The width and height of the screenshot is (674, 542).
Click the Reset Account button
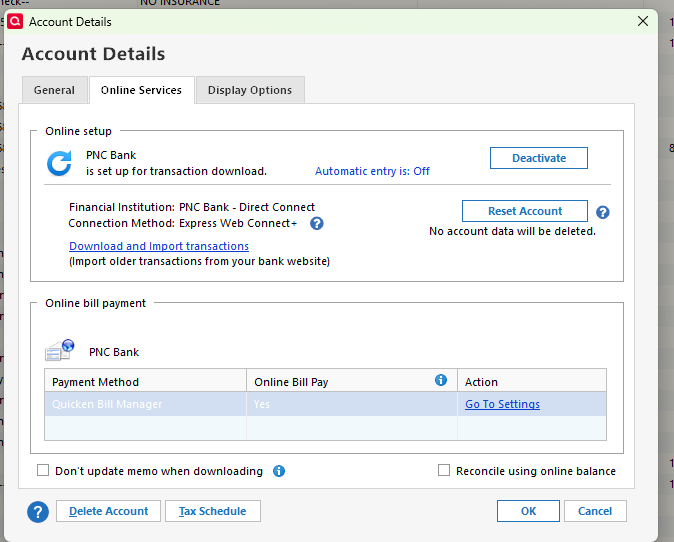pyautogui.click(x=525, y=211)
